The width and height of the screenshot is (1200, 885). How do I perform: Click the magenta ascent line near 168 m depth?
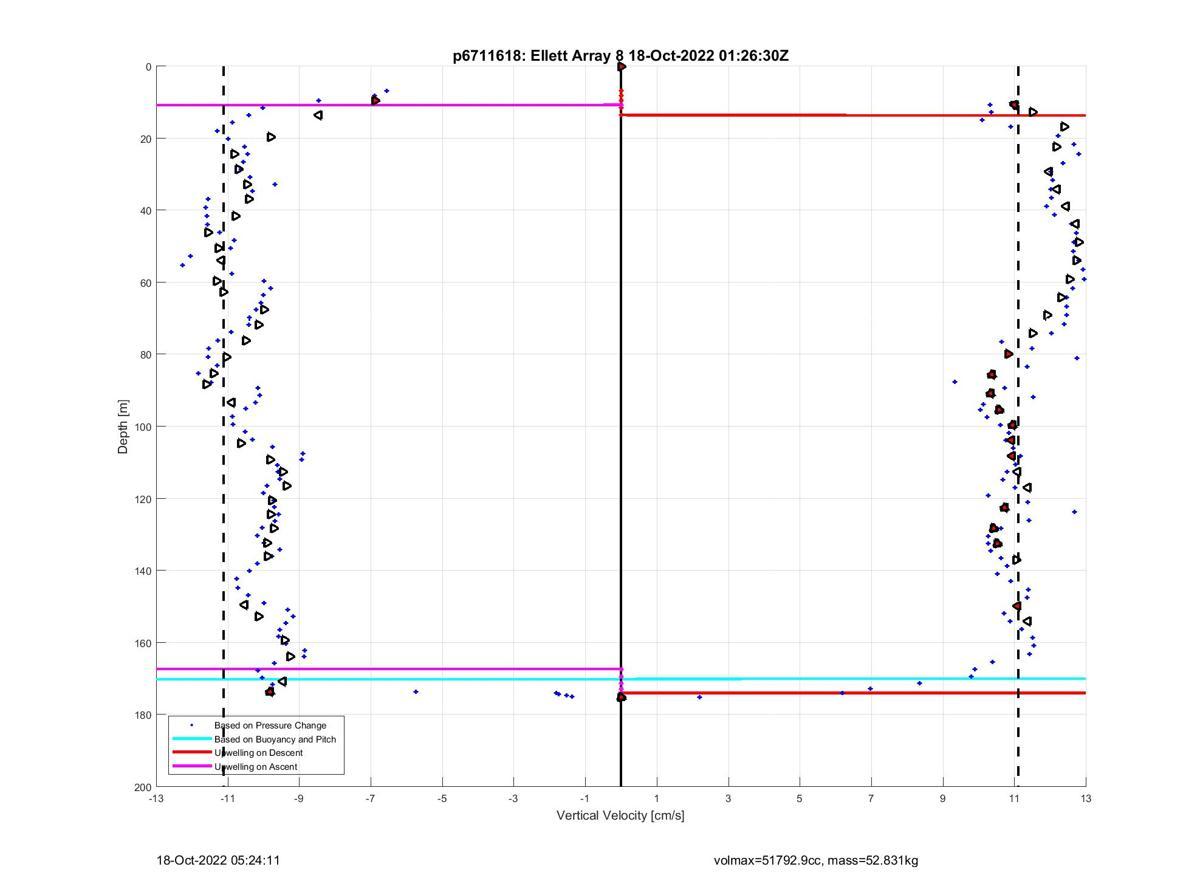coord(388,669)
